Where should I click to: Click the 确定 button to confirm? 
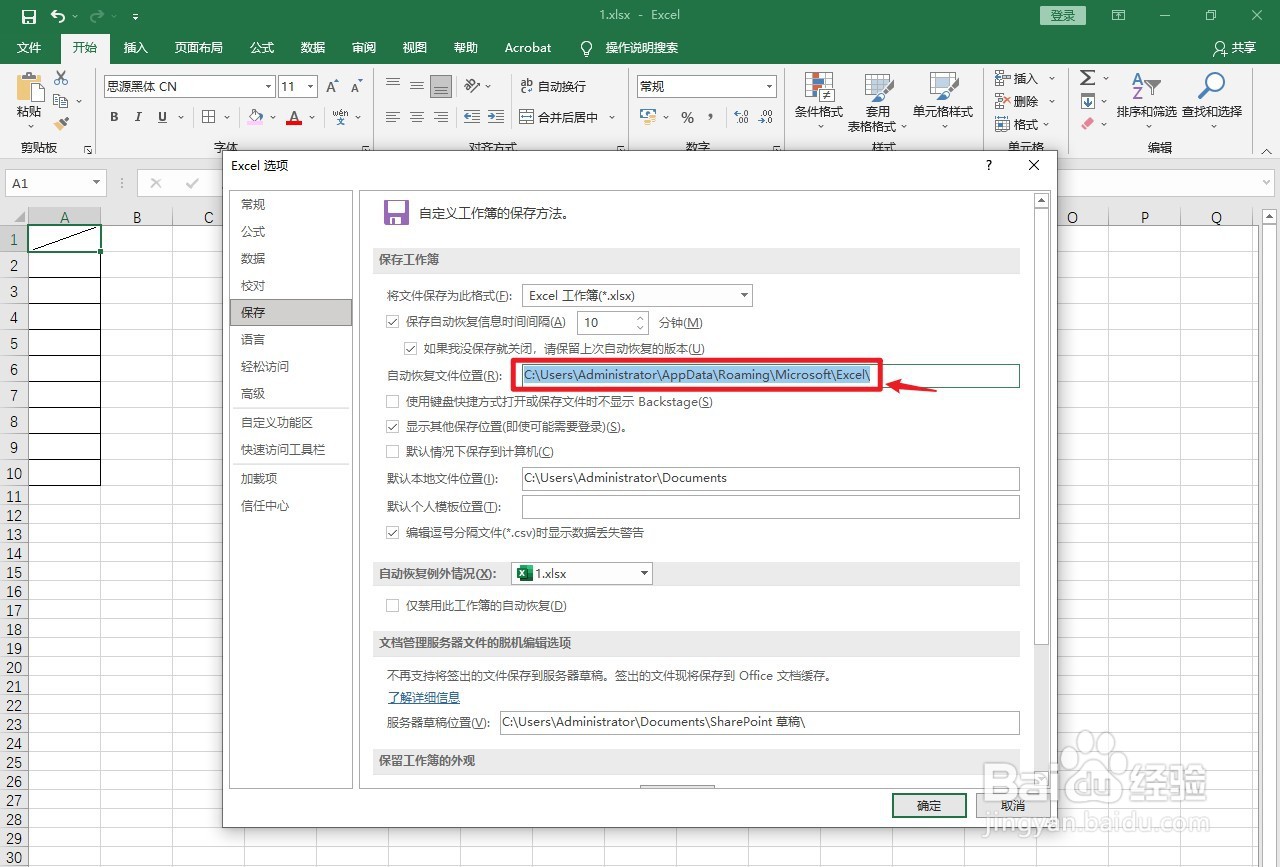click(928, 805)
